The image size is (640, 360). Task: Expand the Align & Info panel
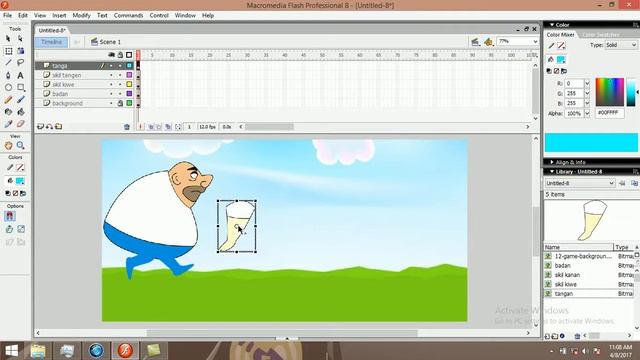click(x=552, y=162)
